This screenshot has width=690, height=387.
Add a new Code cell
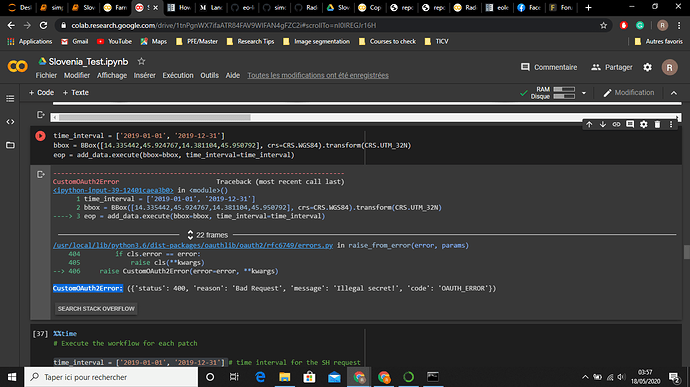(x=41, y=92)
